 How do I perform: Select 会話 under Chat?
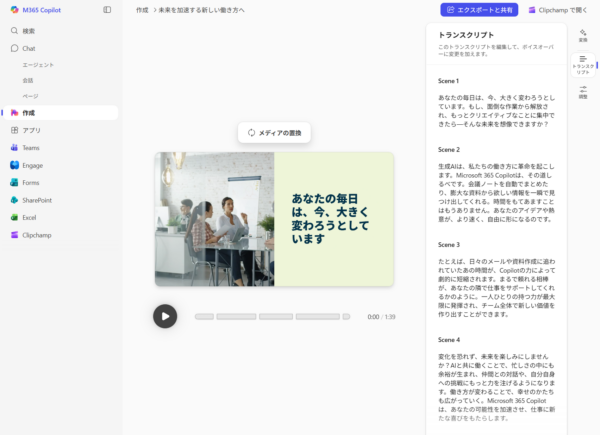pos(28,80)
